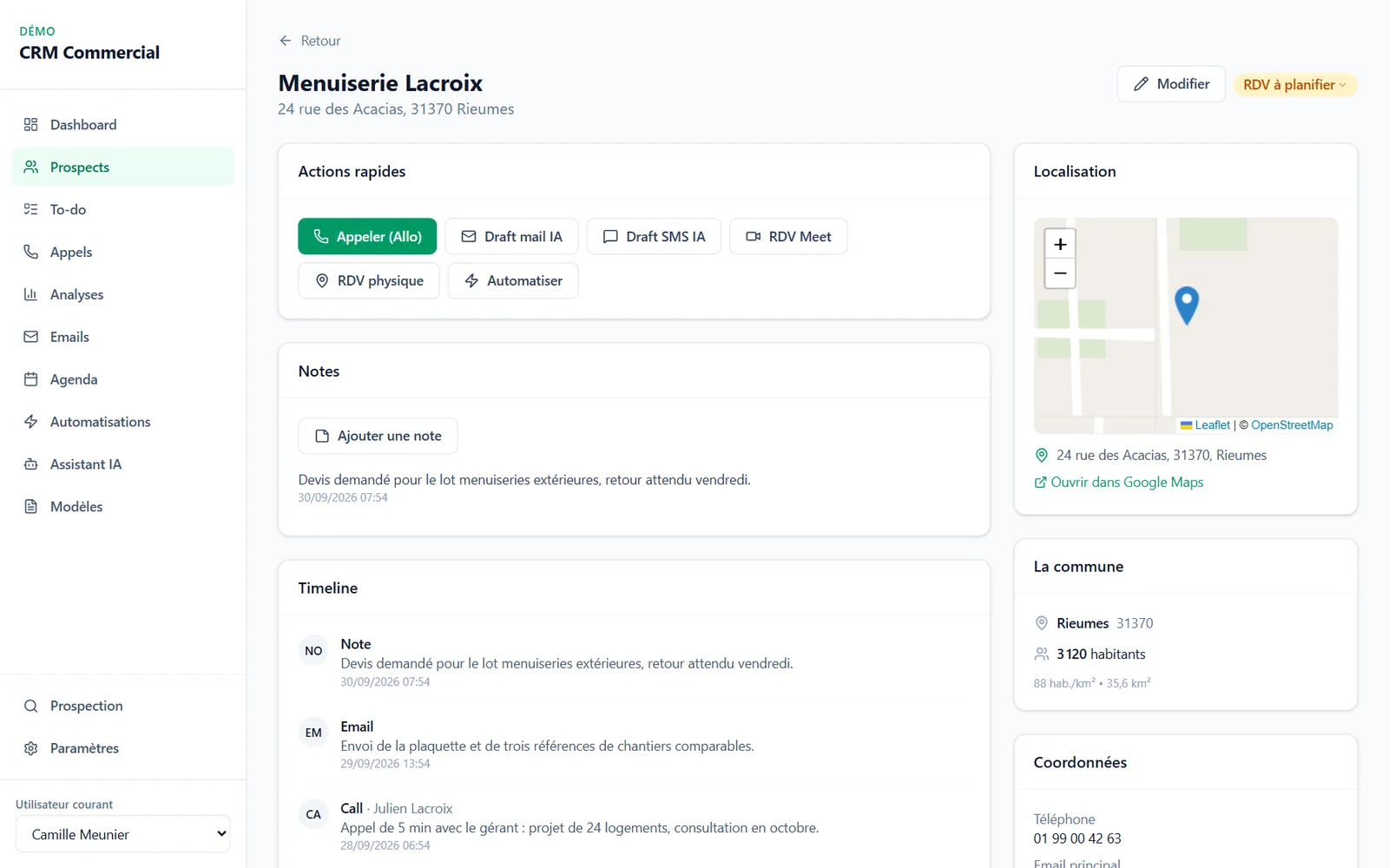Click the Prospection magnifier icon
Screen dimensions: 1389x868
(31, 706)
